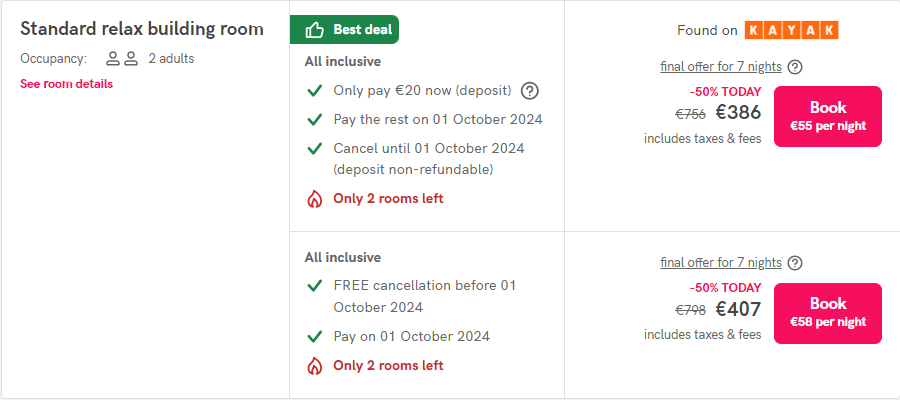Click the help icon beside the first final offer
This screenshot has height=400, width=900.
point(795,67)
